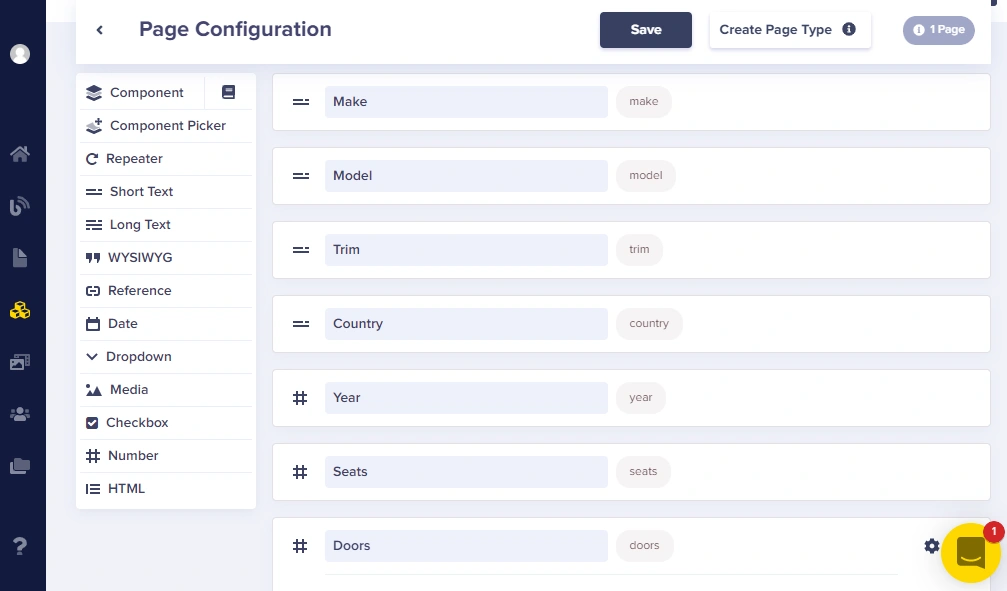Open settings gear for Doors field
Image resolution: width=1007 pixels, height=591 pixels.
(932, 546)
